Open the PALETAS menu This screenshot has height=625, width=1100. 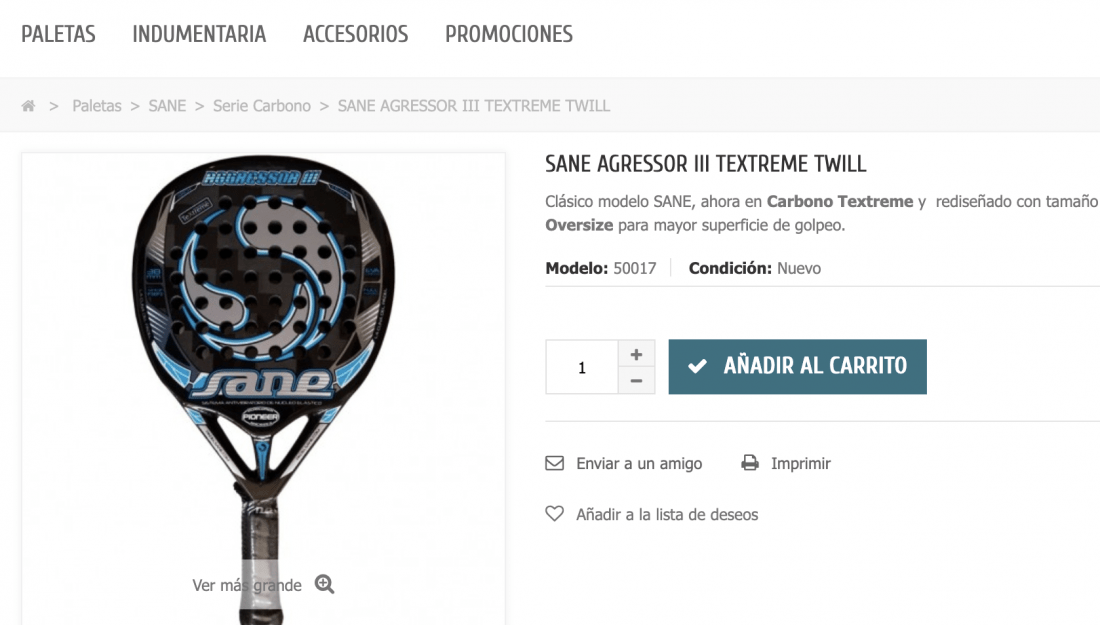pos(58,34)
